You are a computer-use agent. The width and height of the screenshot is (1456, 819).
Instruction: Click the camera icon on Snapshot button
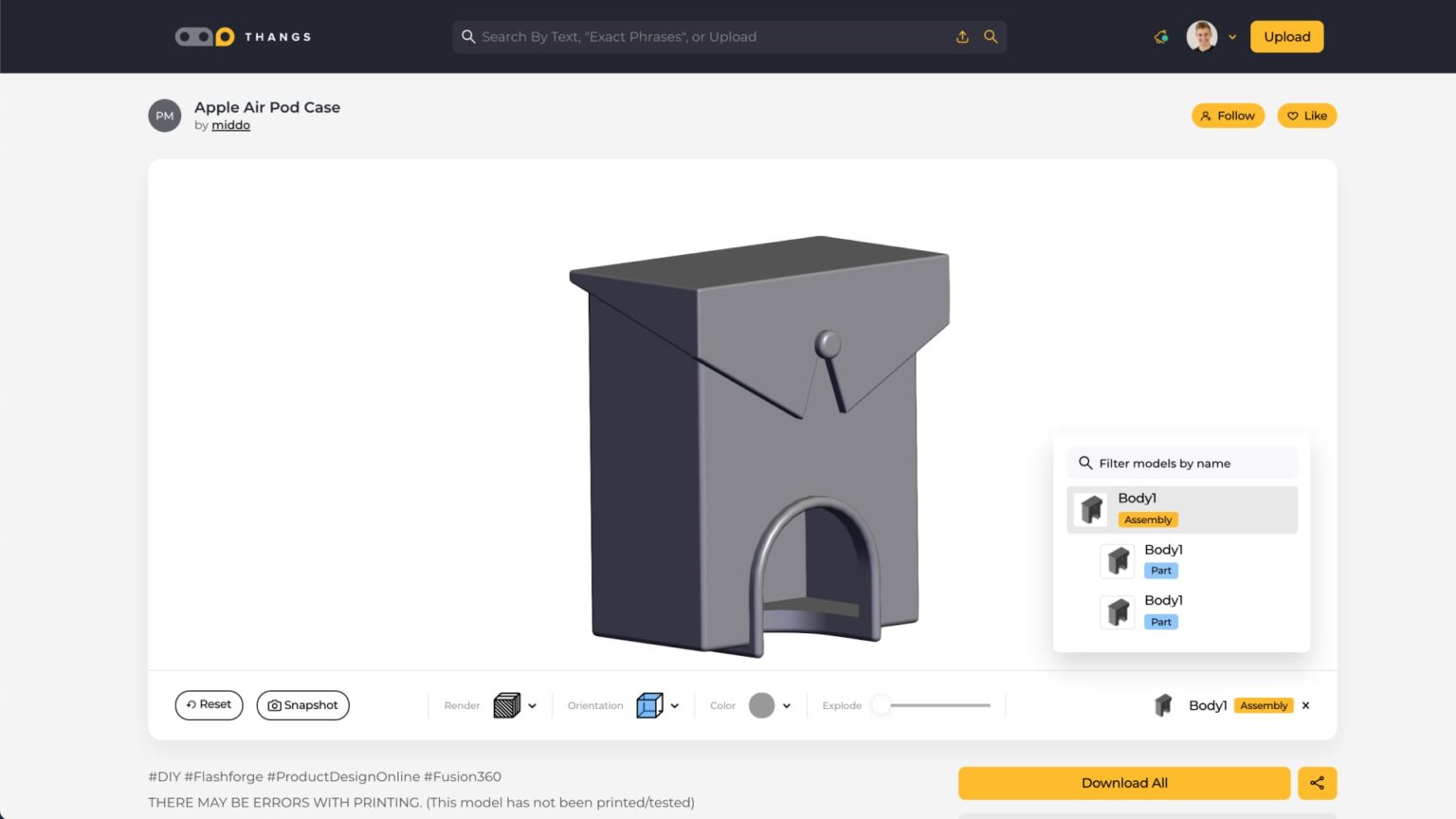[x=275, y=705]
